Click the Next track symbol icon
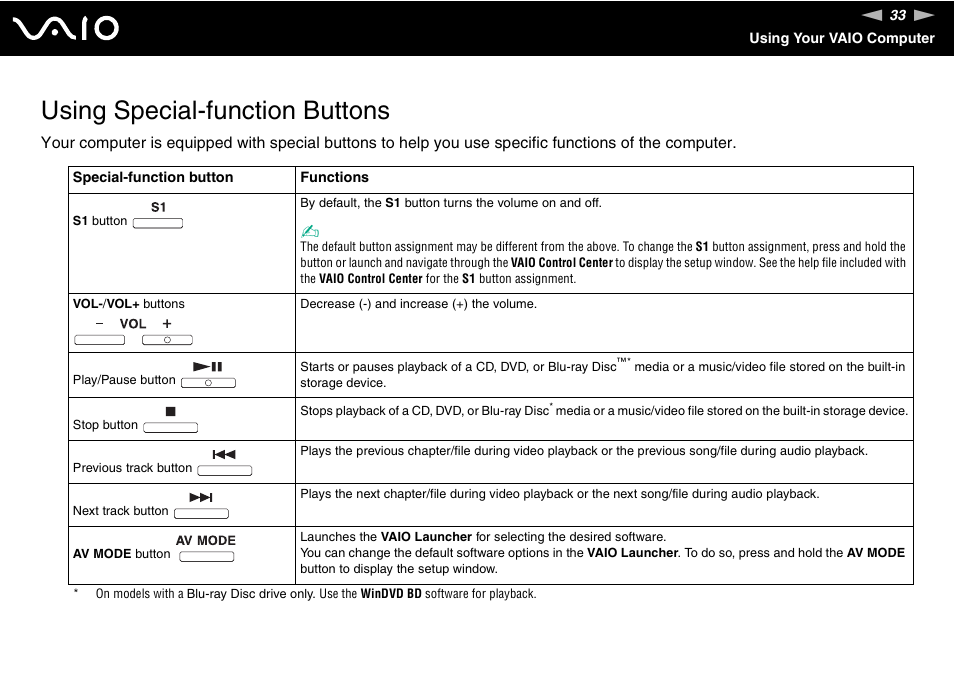 click(201, 498)
